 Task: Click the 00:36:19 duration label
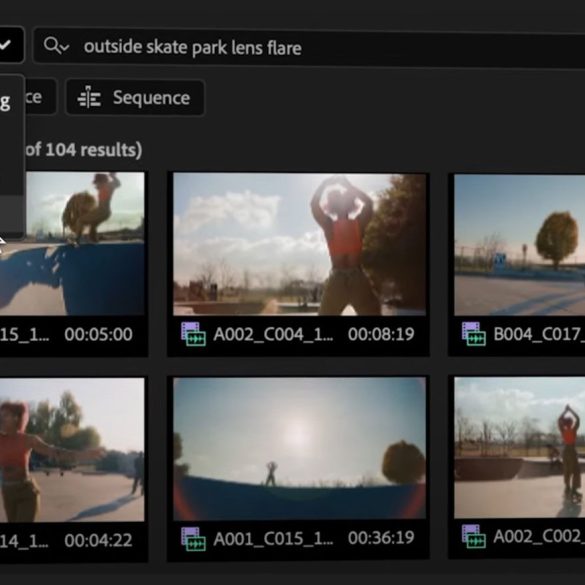[x=381, y=538]
